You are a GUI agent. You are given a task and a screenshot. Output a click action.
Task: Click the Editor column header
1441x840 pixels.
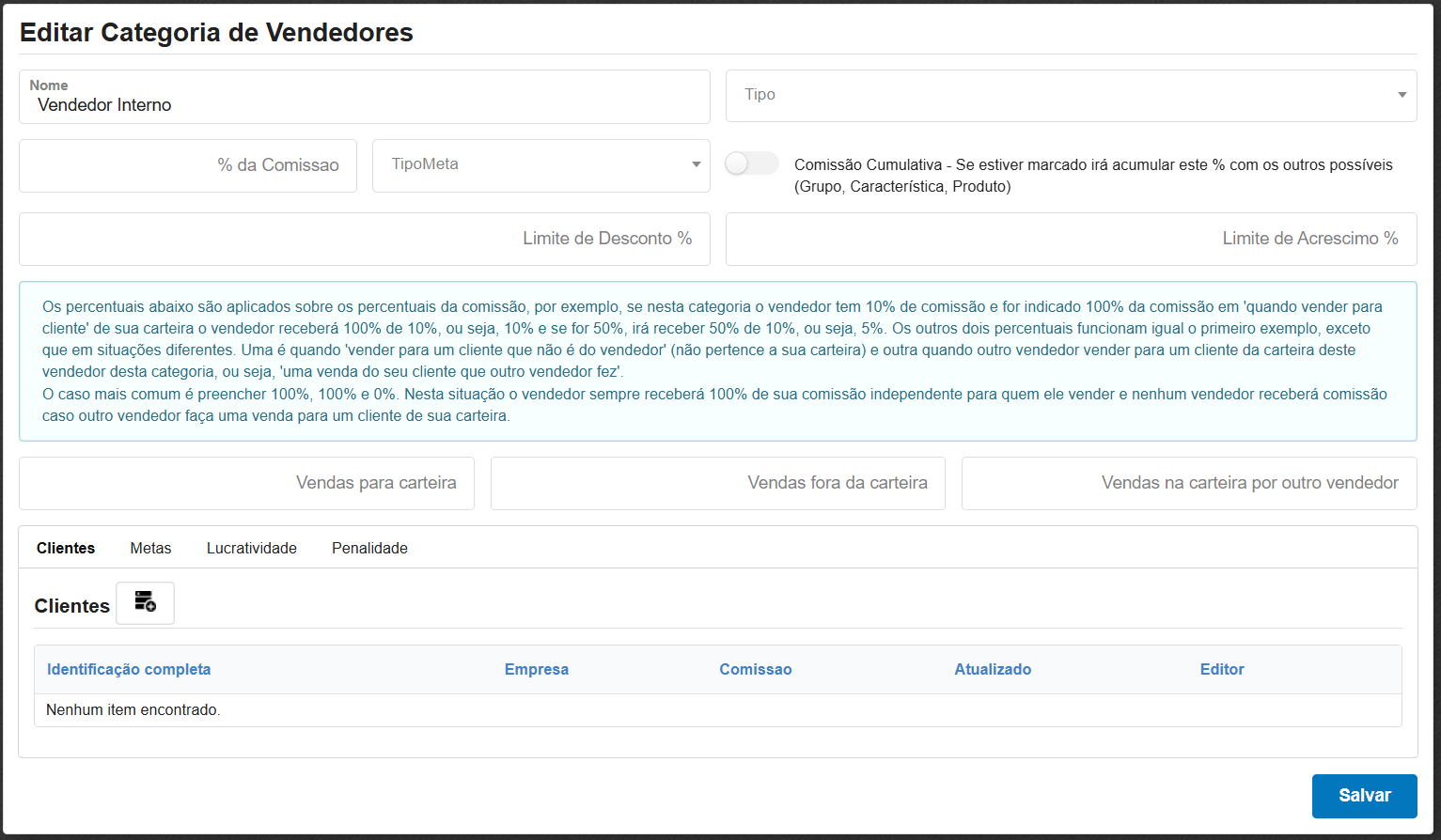pos(1221,669)
